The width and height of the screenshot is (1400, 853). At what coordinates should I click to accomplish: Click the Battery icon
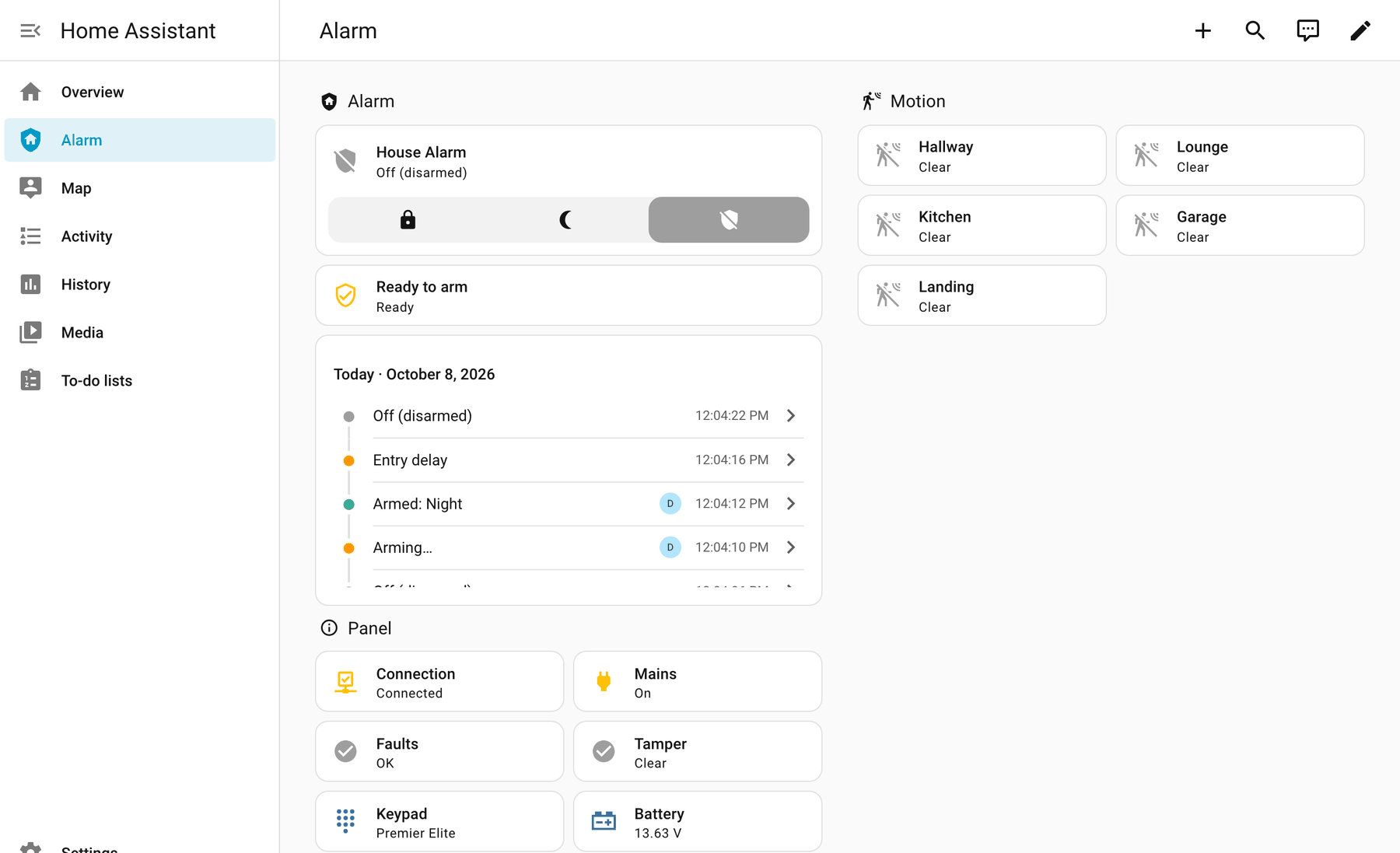point(604,821)
